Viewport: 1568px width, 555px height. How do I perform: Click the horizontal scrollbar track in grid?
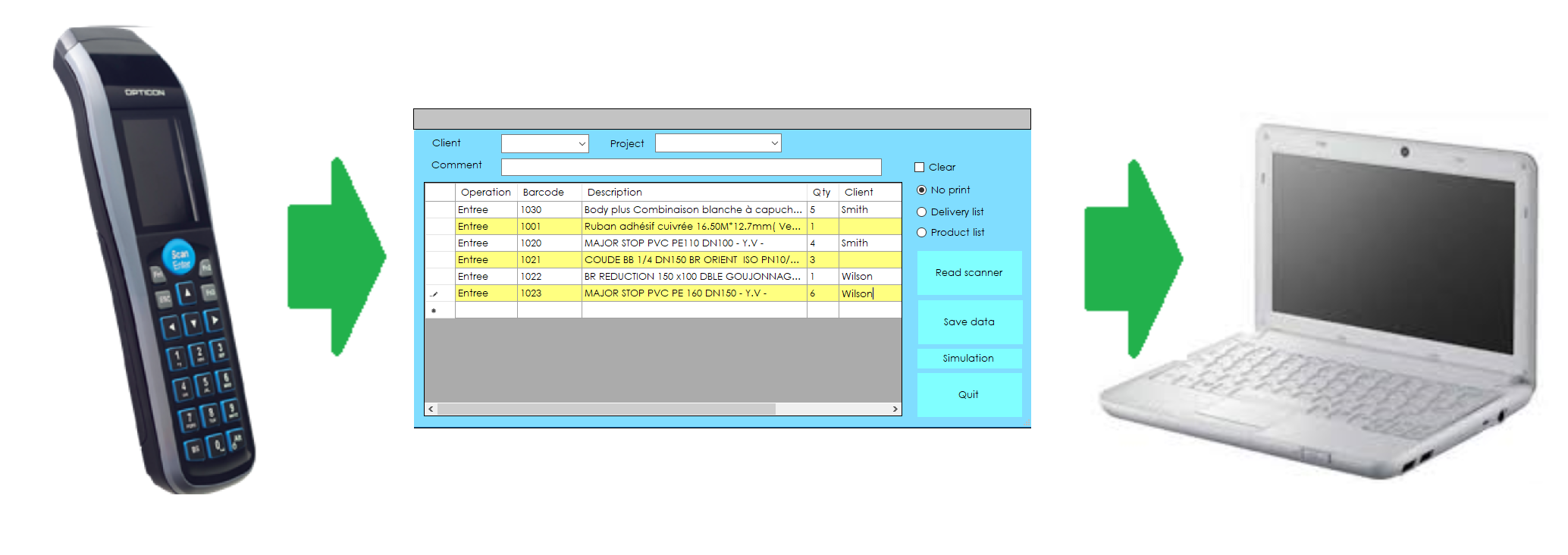pyautogui.click(x=834, y=409)
